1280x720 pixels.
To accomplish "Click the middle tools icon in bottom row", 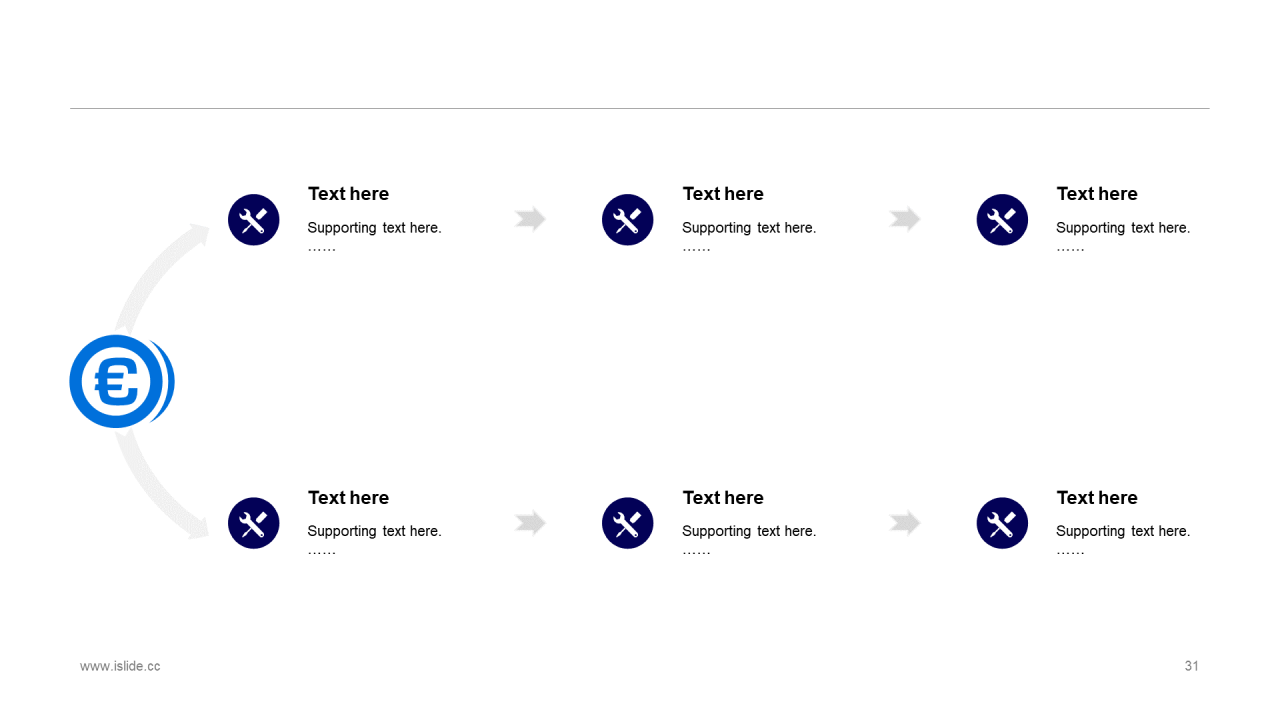I will 628,523.
